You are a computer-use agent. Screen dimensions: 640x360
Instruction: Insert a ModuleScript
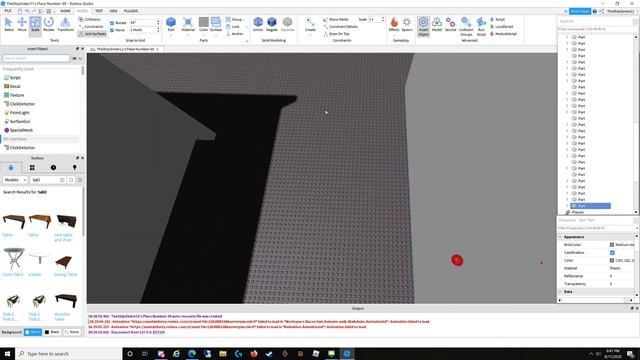(503, 34)
